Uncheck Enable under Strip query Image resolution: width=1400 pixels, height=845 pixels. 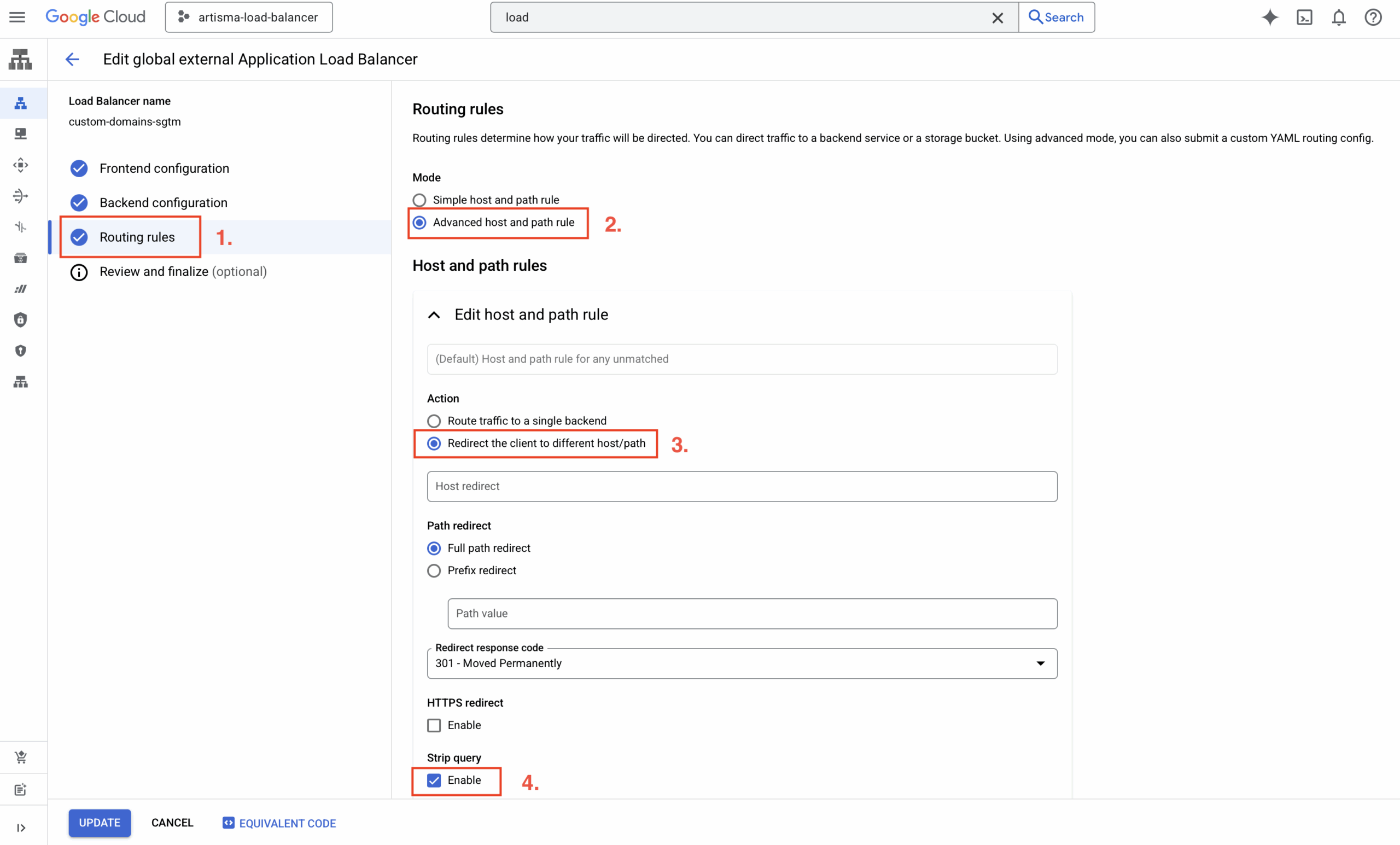[x=434, y=780]
